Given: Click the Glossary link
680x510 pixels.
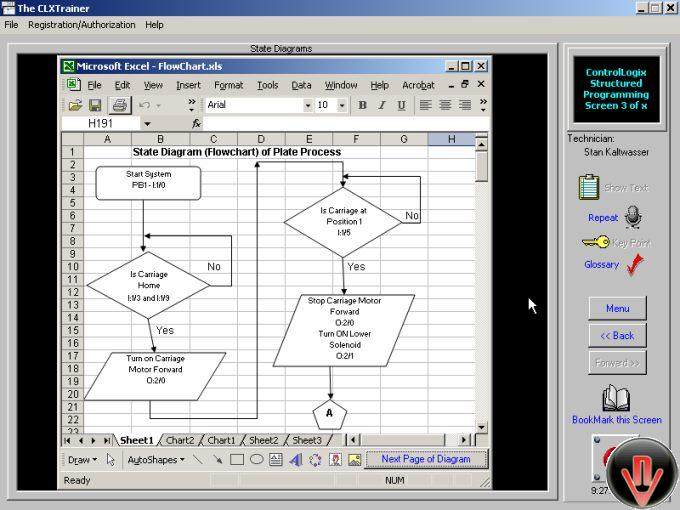Looking at the screenshot, I should [602, 264].
